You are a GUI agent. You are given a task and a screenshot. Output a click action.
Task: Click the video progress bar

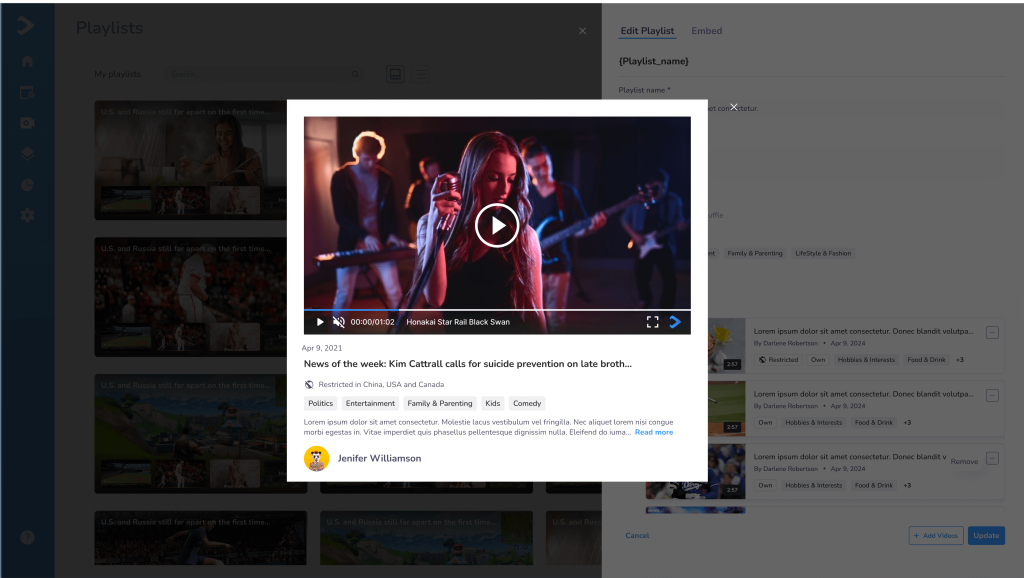tap(497, 310)
